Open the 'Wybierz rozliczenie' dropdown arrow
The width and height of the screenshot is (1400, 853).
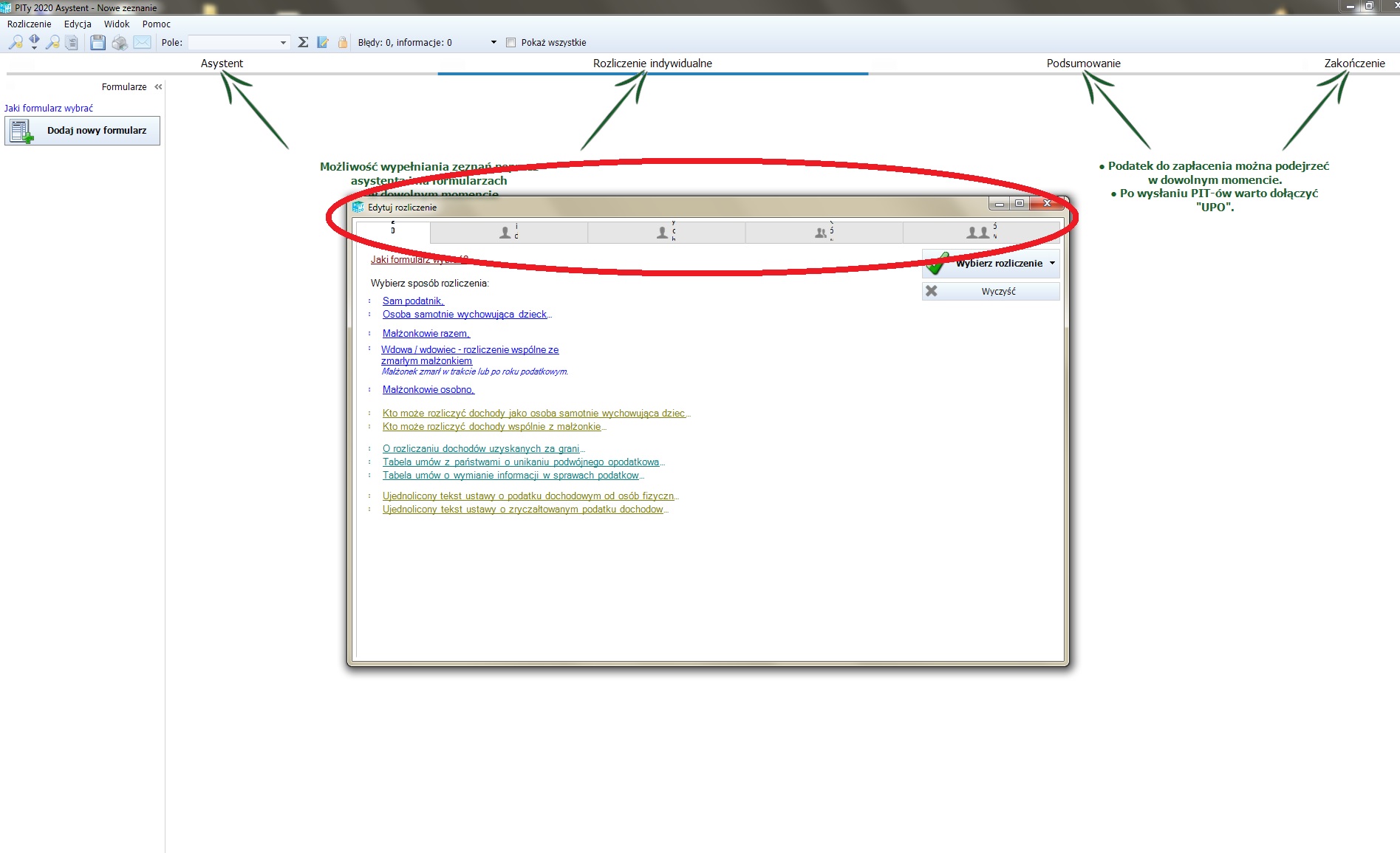coord(1052,263)
